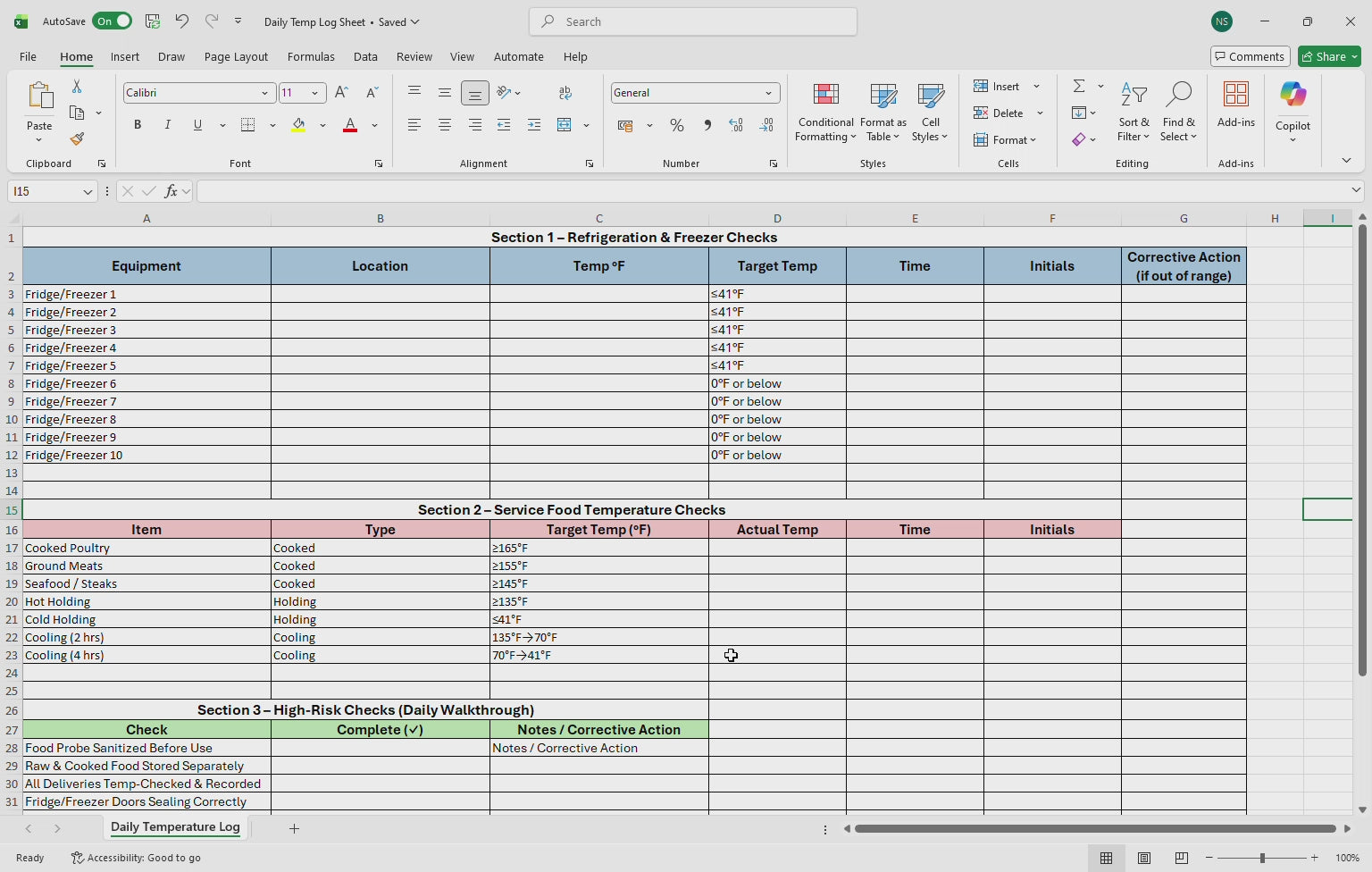Screen dimensions: 1372x872
Task: Click the Format Painter brush icon
Action: [x=78, y=139]
